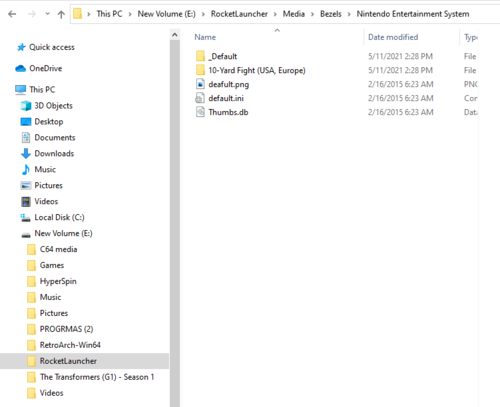The height and width of the screenshot is (407, 500).
Task: Click the Local Disk (C:) drive icon
Action: (x=26, y=218)
